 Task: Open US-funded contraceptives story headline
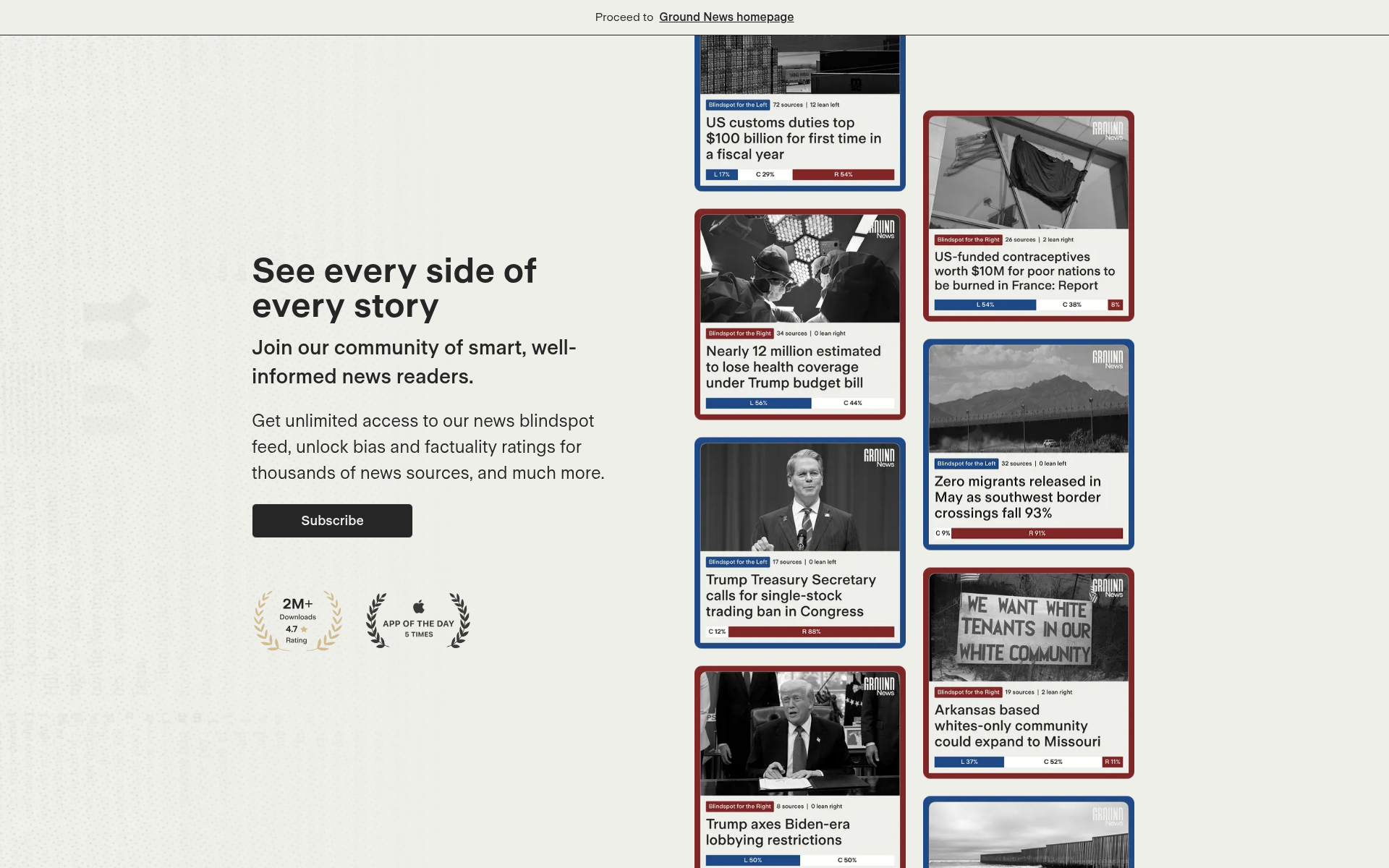pyautogui.click(x=1024, y=271)
